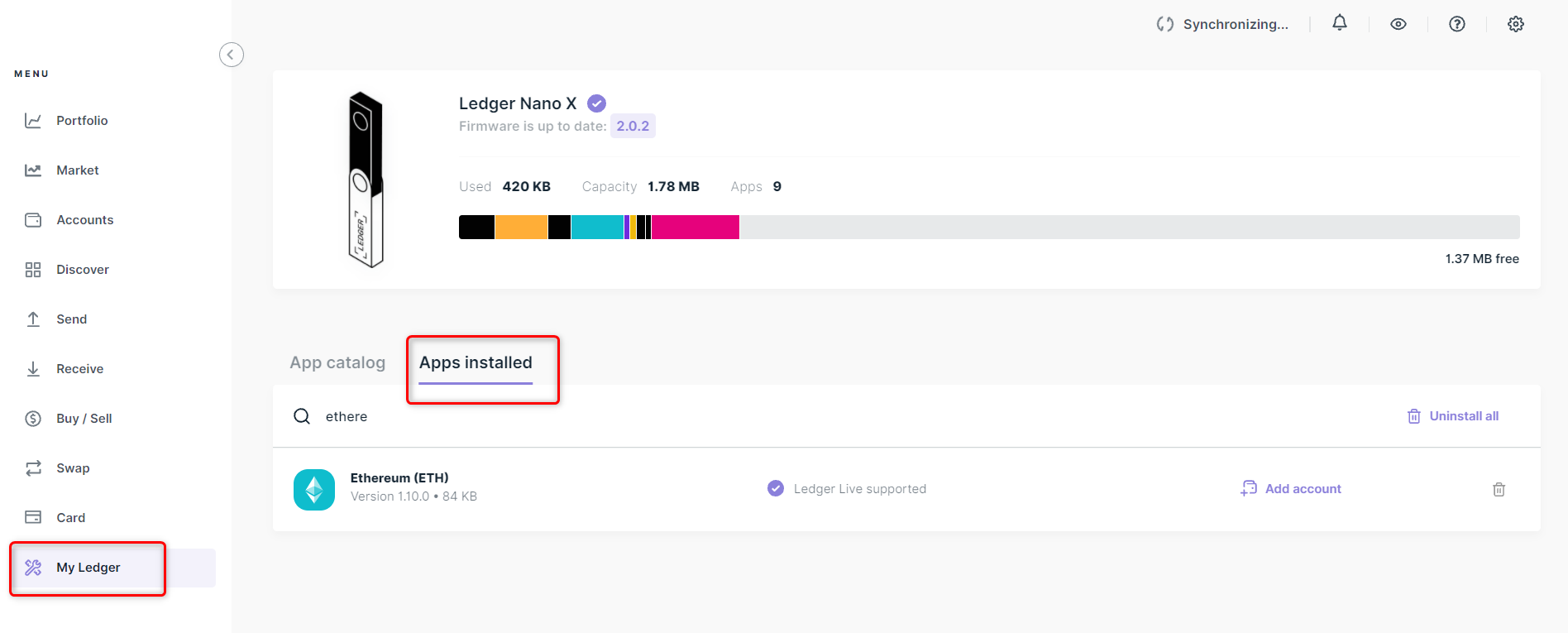
Task: Click the Ethereum app diamond icon
Action: coord(314,490)
